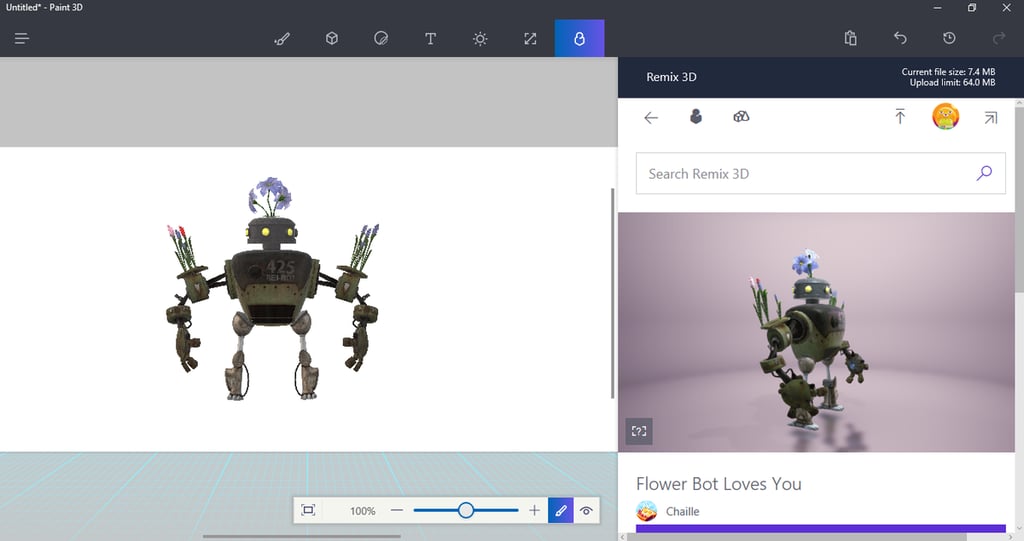The image size is (1024, 541).
Task: Toggle the 3D preview of Flower Bot
Action: [639, 431]
